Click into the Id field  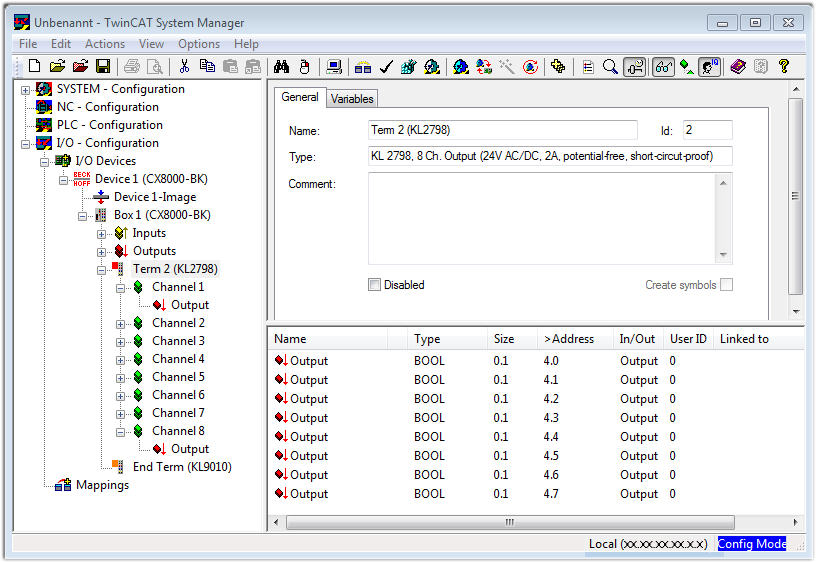point(707,130)
